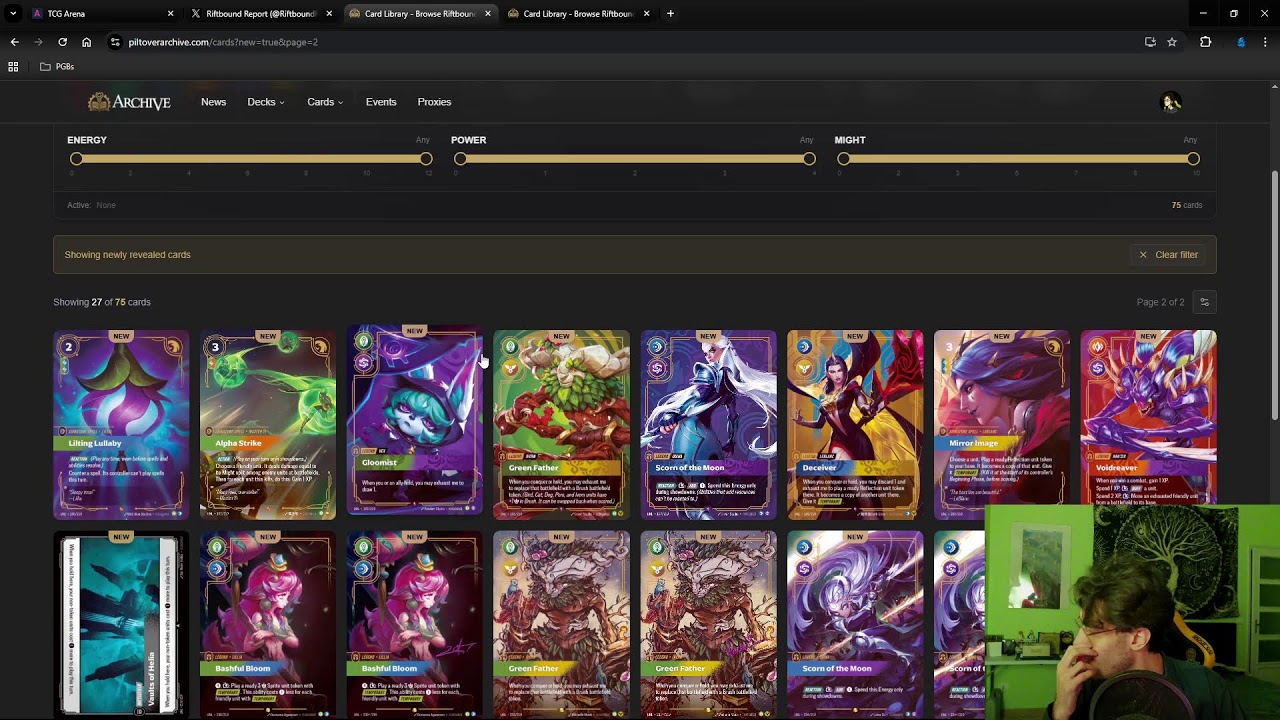The height and width of the screenshot is (720, 1280).
Task: Click the MIGHT label
Action: click(x=850, y=140)
